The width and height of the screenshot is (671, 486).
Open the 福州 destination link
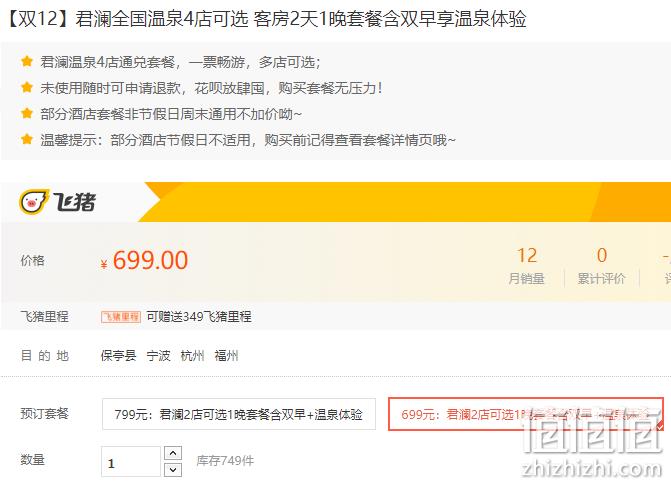coord(226,356)
